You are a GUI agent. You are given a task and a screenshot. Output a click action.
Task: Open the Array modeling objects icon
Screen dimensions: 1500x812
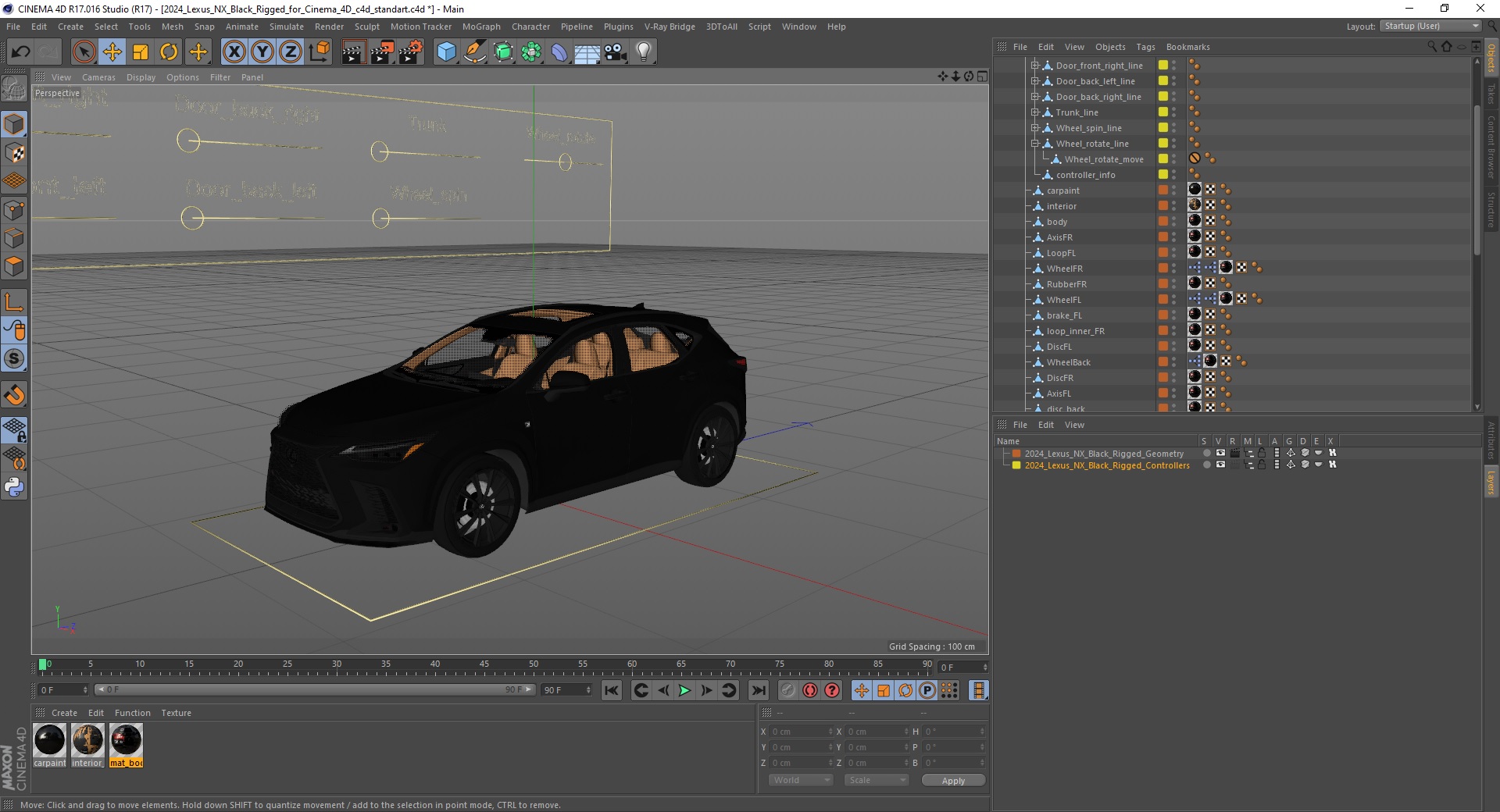[x=531, y=52]
